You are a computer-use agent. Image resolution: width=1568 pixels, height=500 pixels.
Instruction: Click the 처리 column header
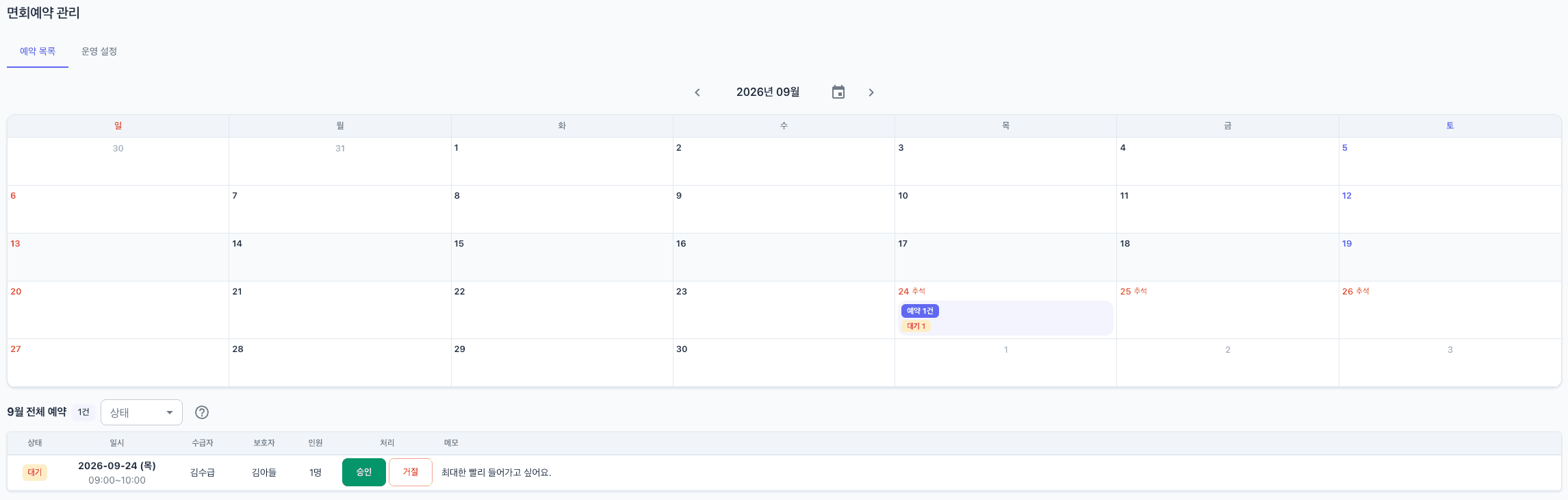(x=387, y=443)
